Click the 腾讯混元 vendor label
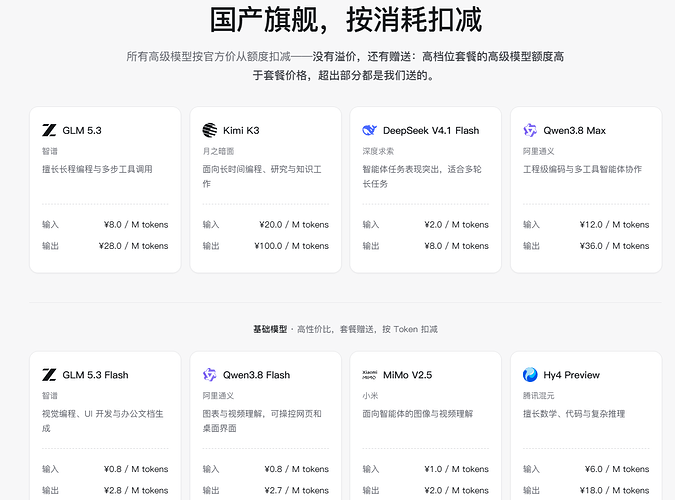The width and height of the screenshot is (675, 500). pos(539,395)
